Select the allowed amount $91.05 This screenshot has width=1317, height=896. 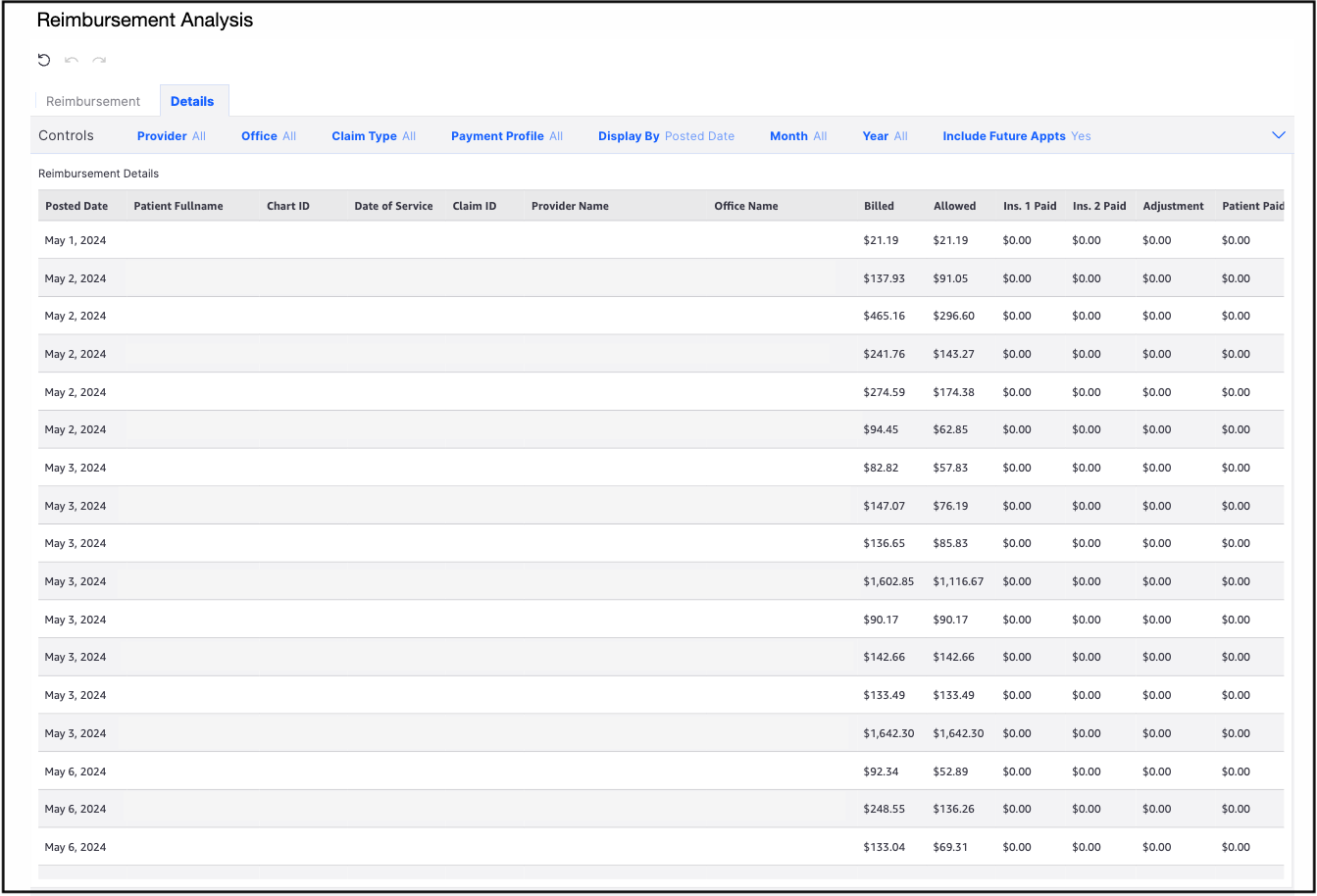[950, 278]
